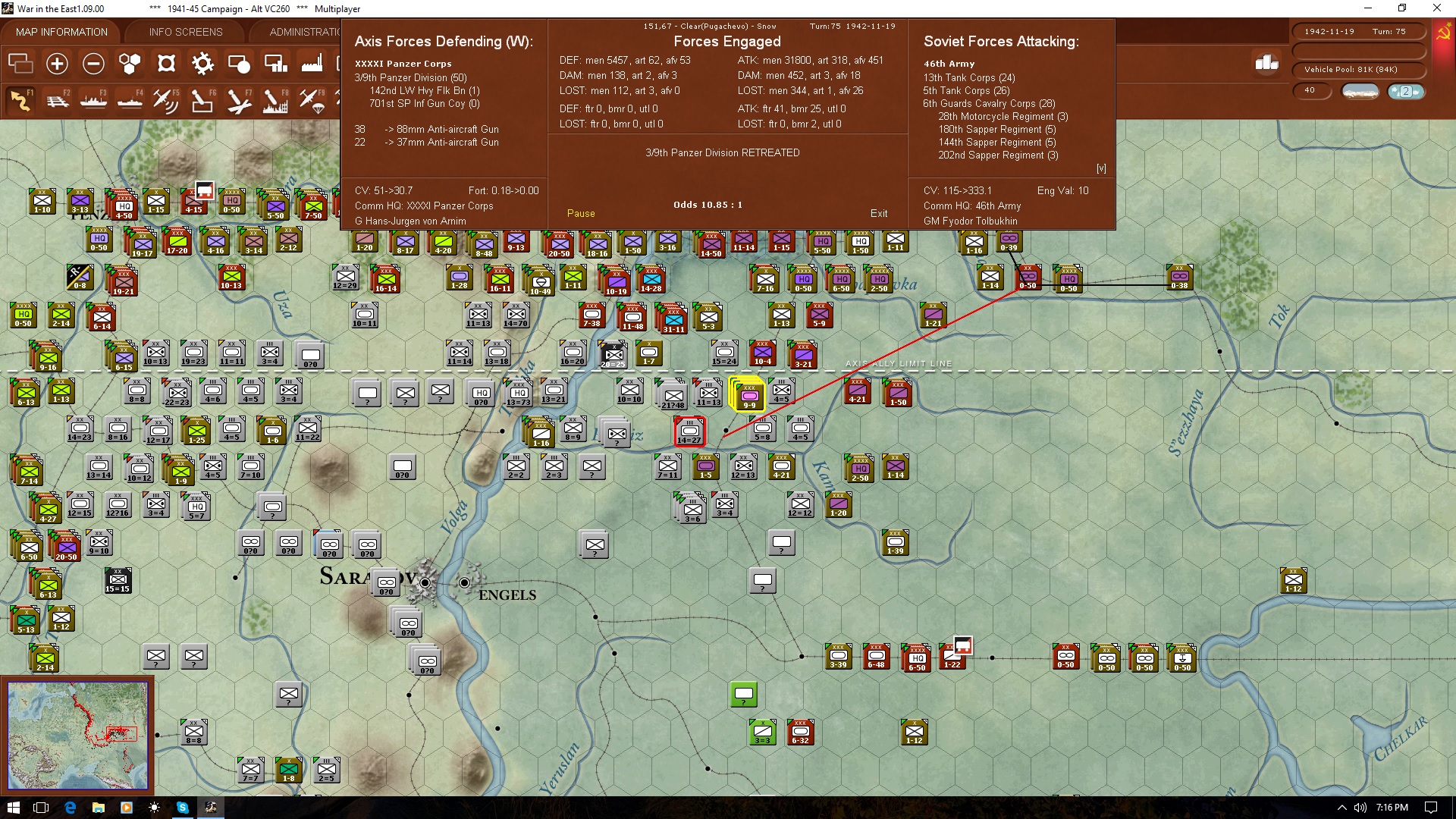Select the F2 rail move mode
Screen dimensions: 1456x819
point(57,101)
